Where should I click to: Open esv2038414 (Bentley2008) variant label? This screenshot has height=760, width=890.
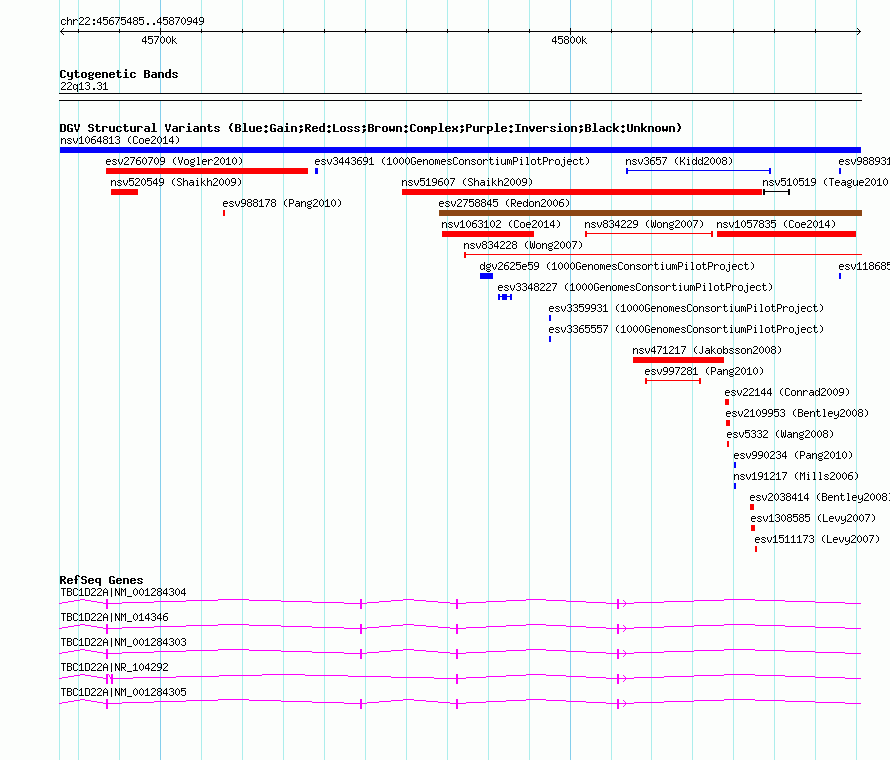coord(819,497)
